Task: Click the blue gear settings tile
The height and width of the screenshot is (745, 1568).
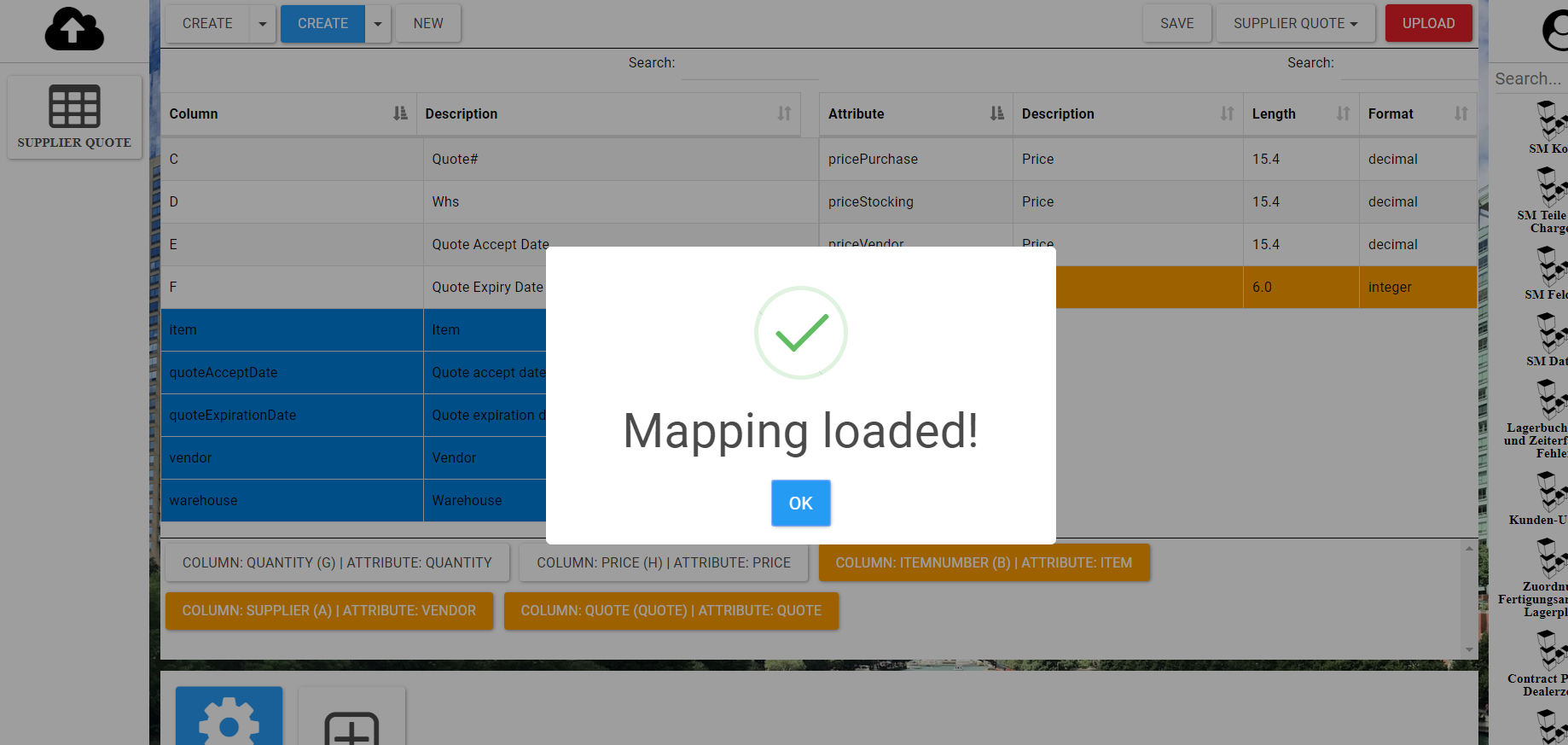Action: [x=229, y=717]
